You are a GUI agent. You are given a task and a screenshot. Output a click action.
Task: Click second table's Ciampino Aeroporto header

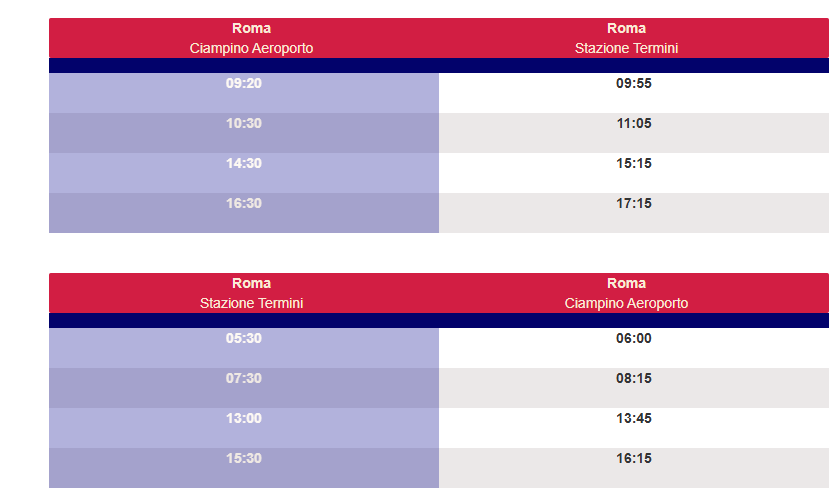click(x=626, y=303)
